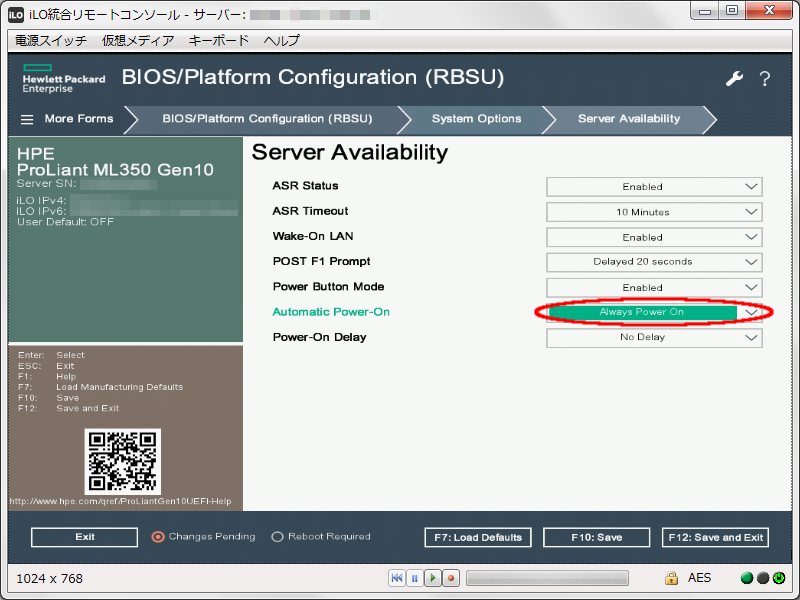Click the Automatic Power-On label

331,312
